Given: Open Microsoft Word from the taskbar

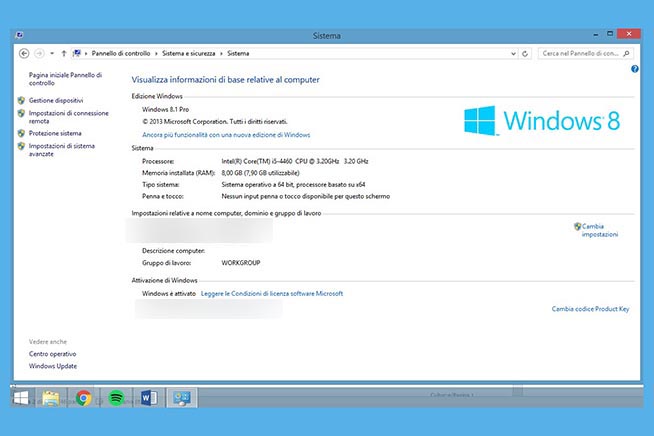Looking at the screenshot, I should [149, 398].
